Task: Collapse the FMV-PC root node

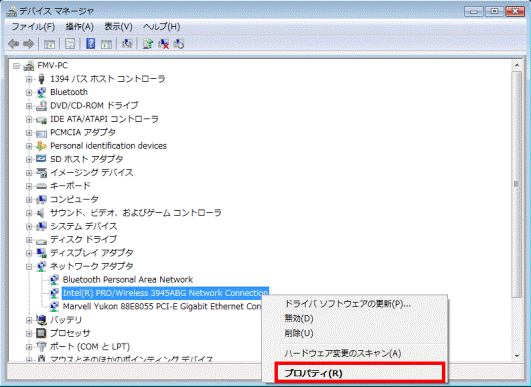Action: pos(16,66)
